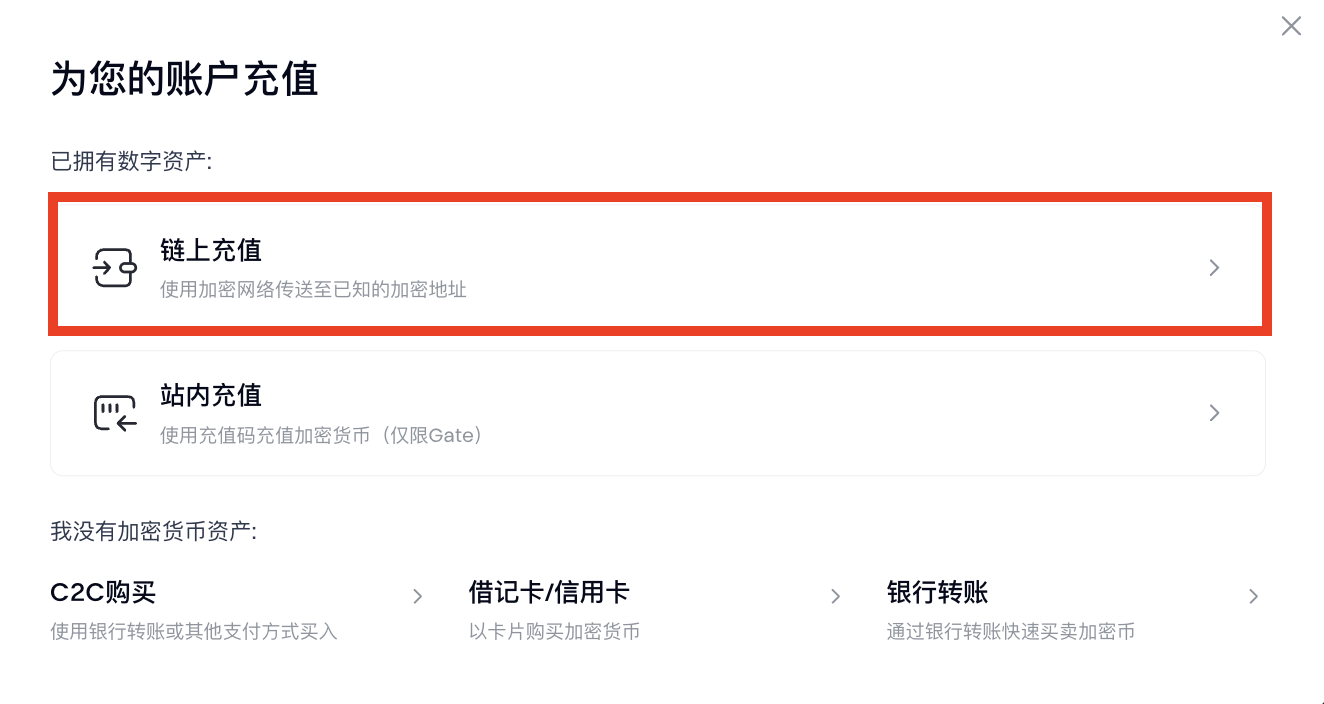Click the chevron beside 借记卡/信用卡

tap(836, 597)
